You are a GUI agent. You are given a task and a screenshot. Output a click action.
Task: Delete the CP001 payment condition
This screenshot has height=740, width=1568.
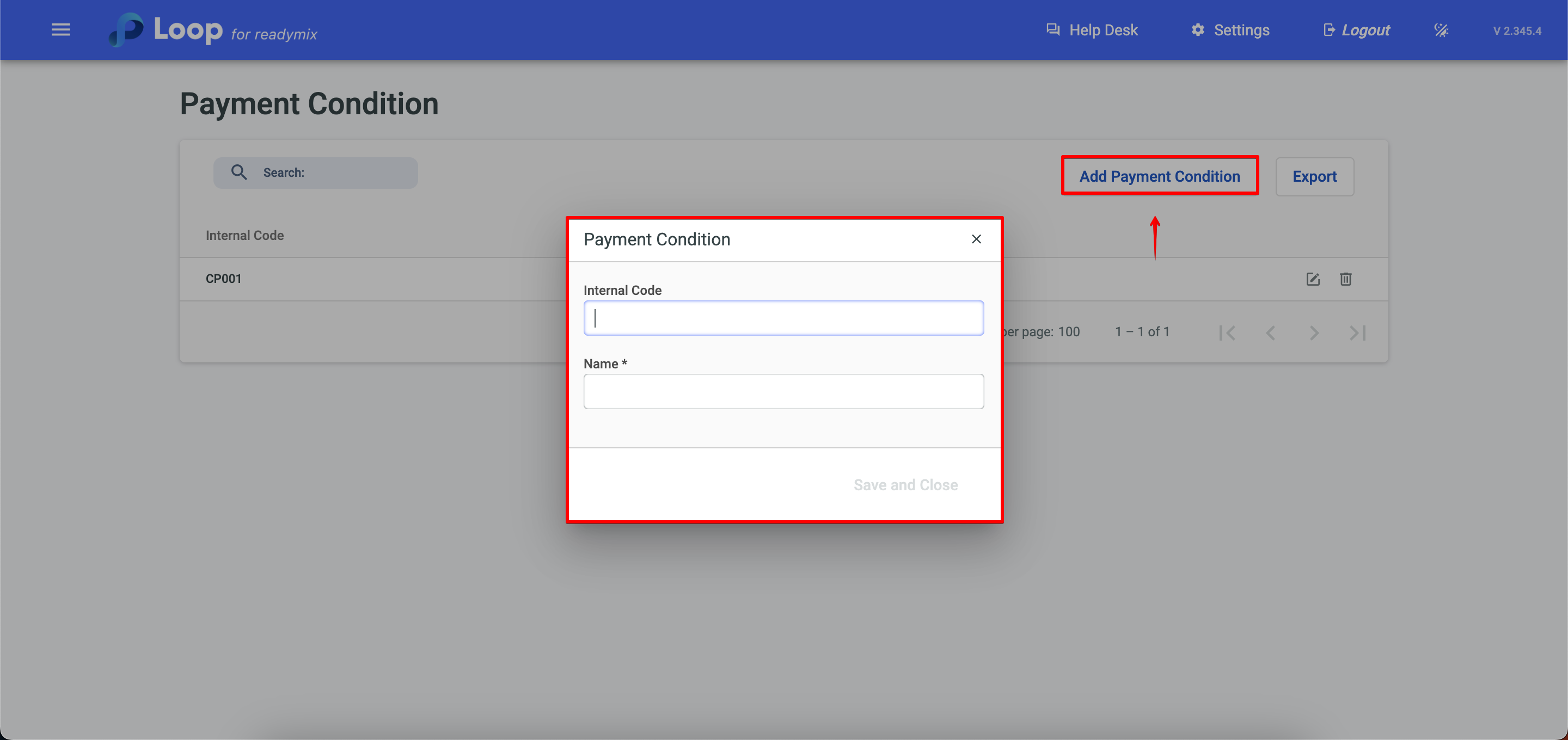[x=1345, y=279]
